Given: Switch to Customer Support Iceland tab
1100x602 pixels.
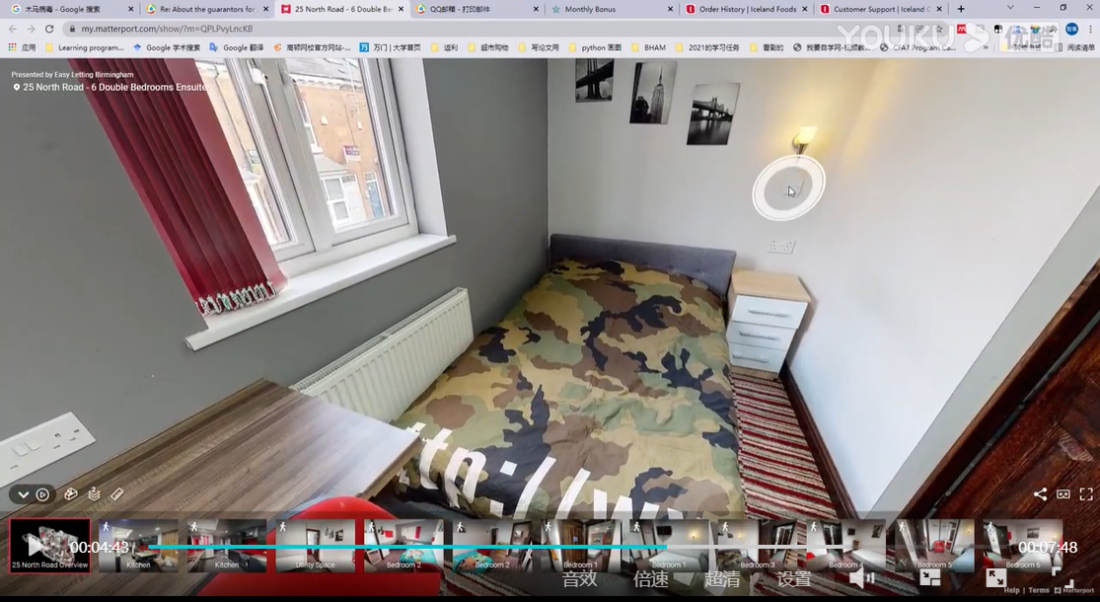Looking at the screenshot, I should [x=880, y=9].
